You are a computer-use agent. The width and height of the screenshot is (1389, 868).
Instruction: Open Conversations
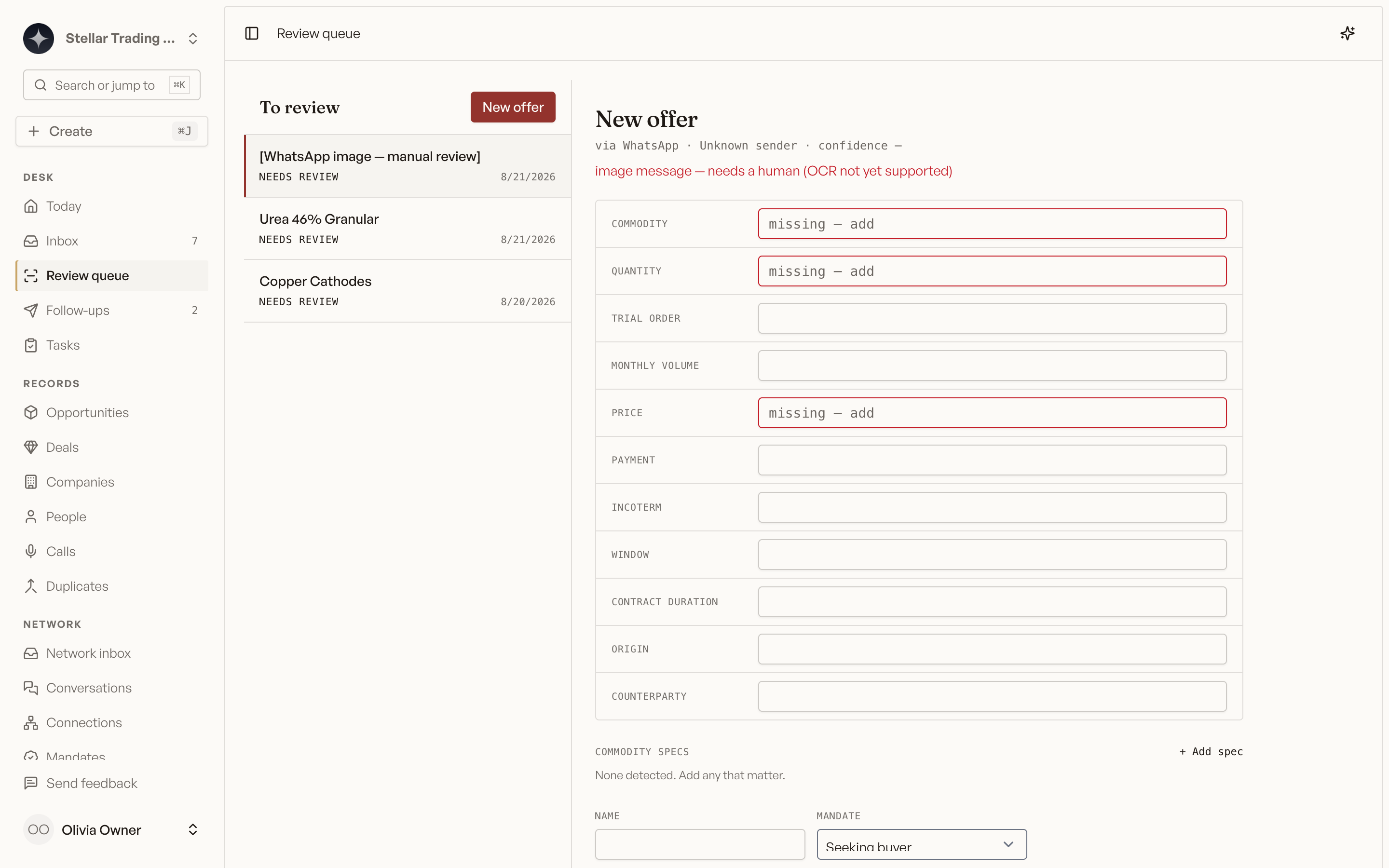click(x=112, y=688)
